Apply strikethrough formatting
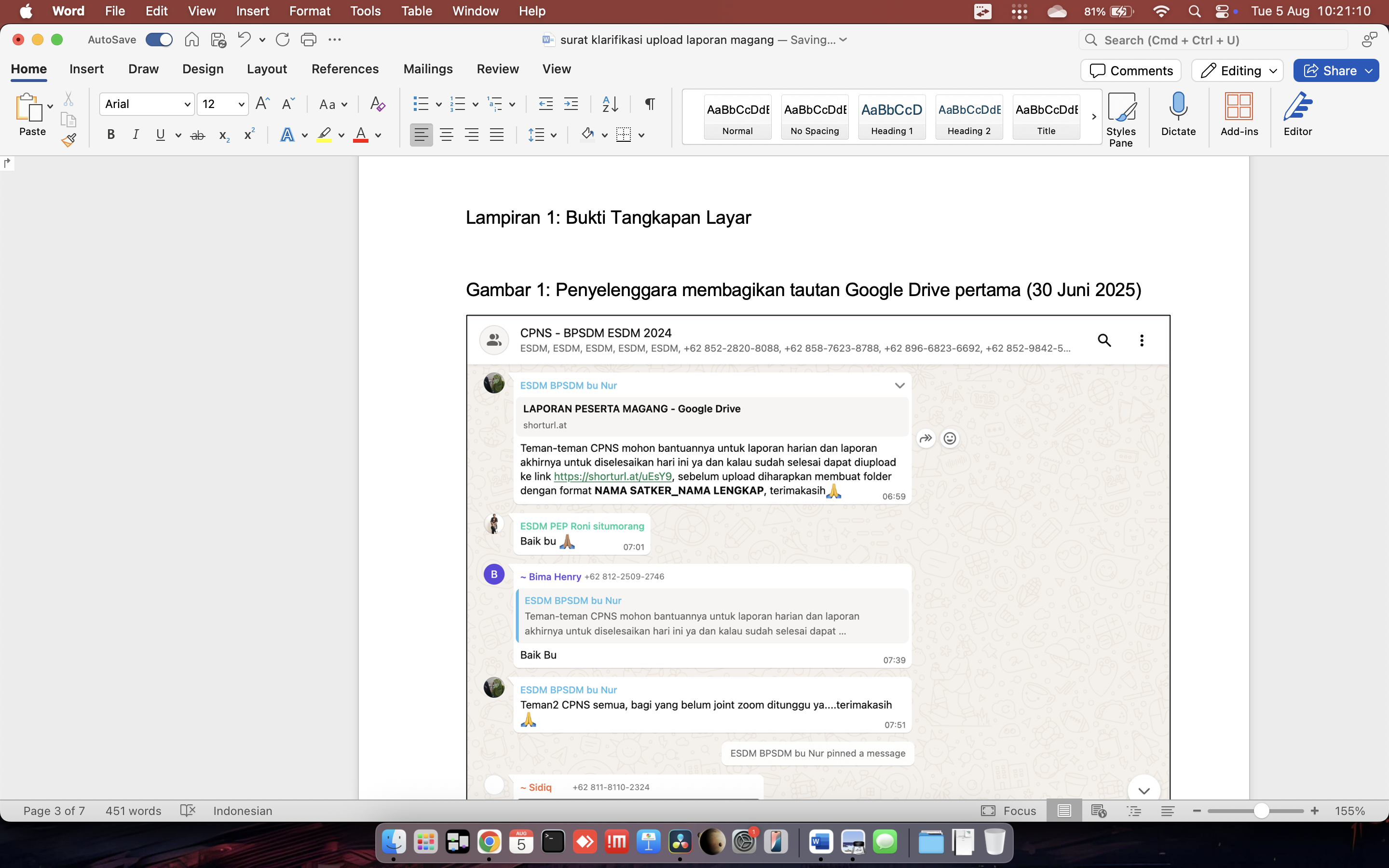 point(197,136)
